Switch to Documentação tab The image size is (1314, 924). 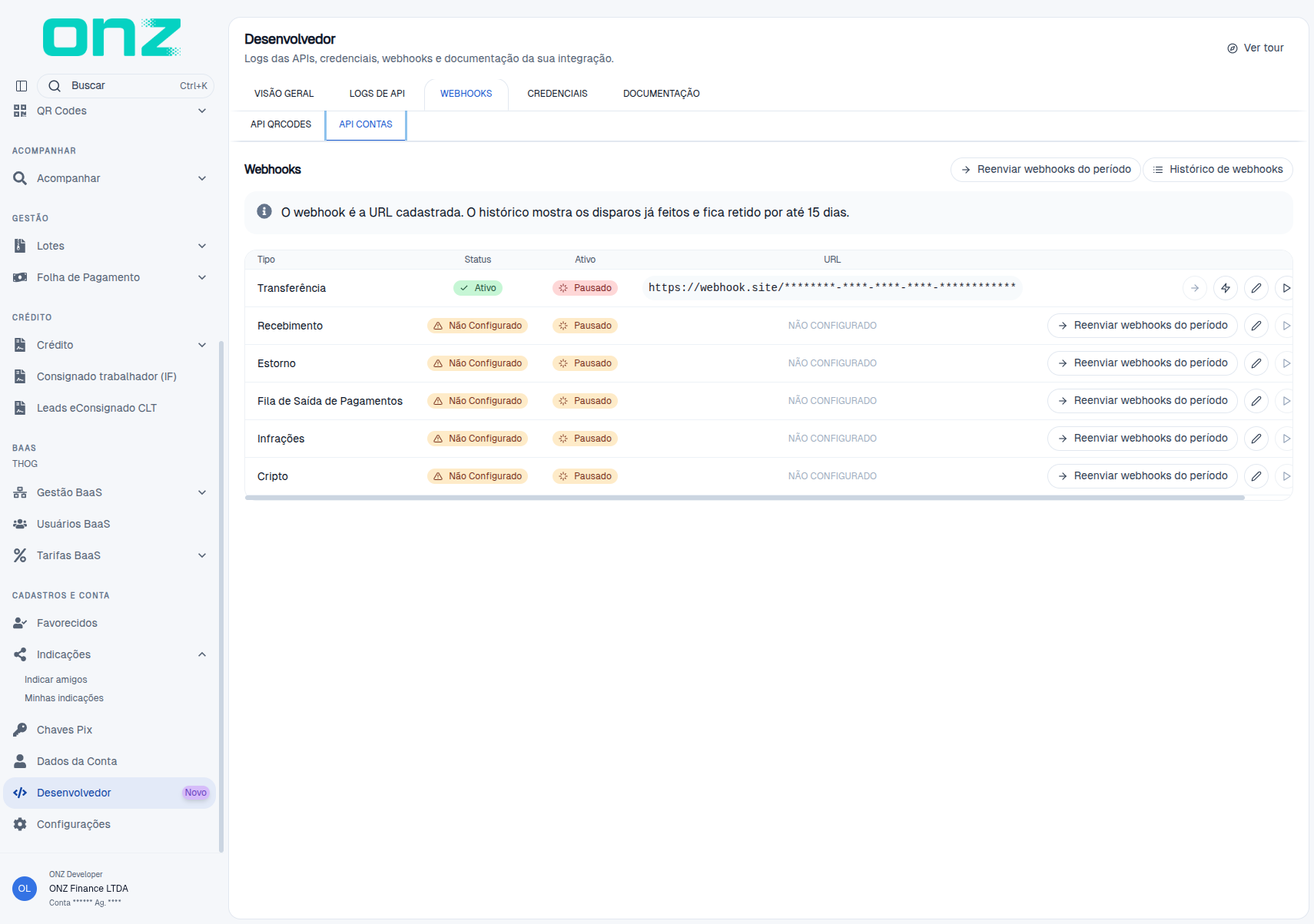pos(661,94)
